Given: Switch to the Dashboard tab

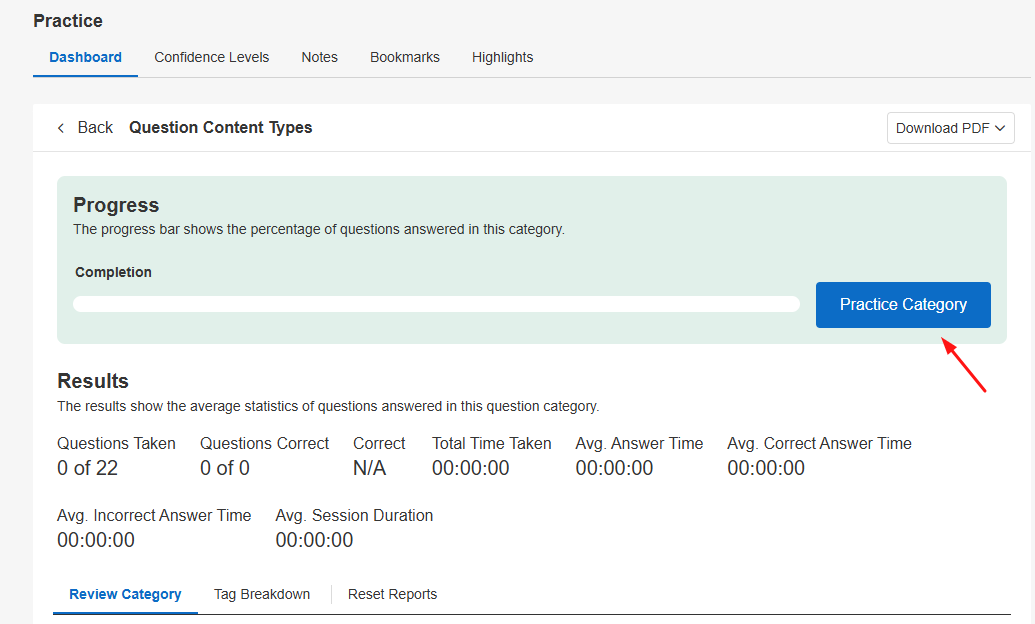Looking at the screenshot, I should coord(85,58).
